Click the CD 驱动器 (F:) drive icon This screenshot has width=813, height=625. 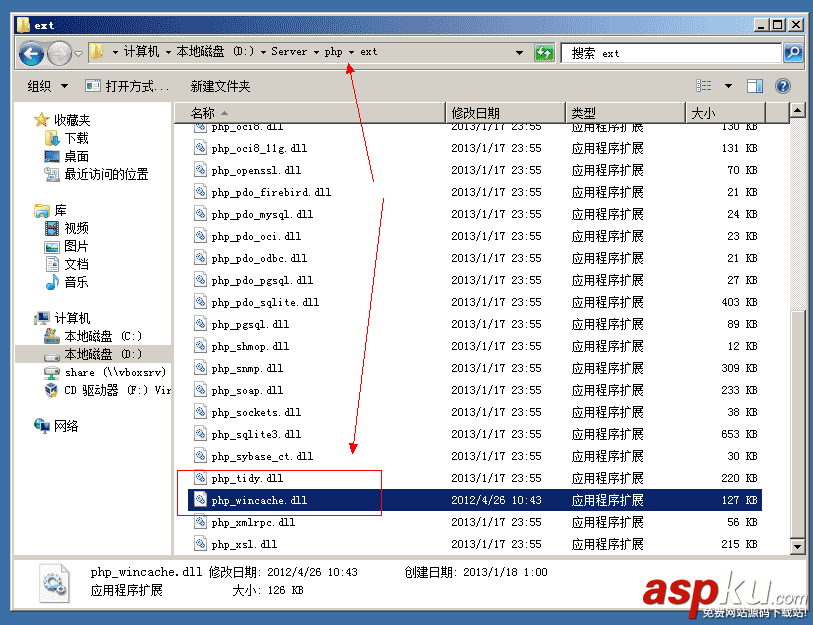[x=52, y=389]
